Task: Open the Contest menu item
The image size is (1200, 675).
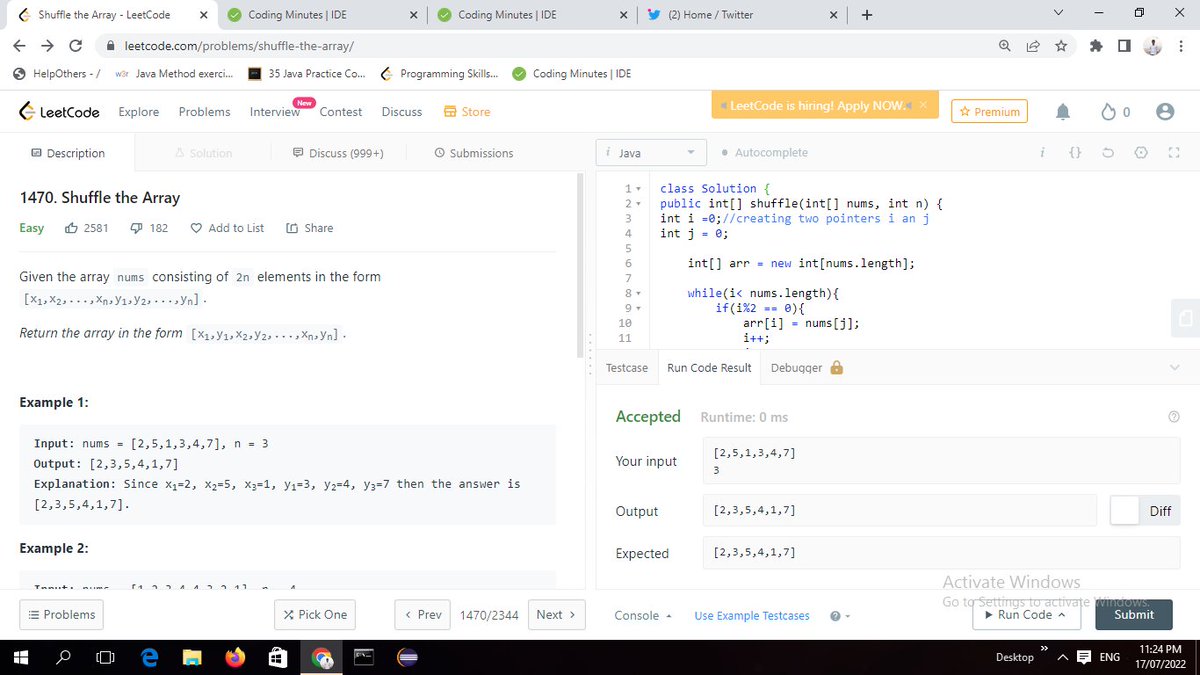Action: coord(341,112)
